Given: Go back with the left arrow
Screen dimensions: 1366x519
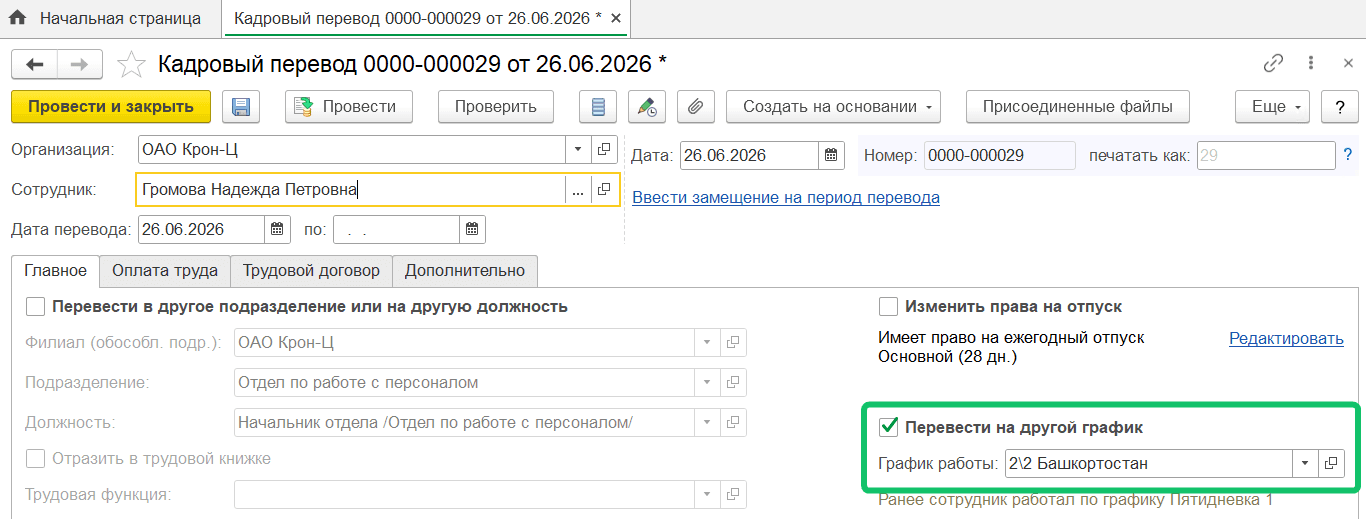Looking at the screenshot, I should point(34,64).
